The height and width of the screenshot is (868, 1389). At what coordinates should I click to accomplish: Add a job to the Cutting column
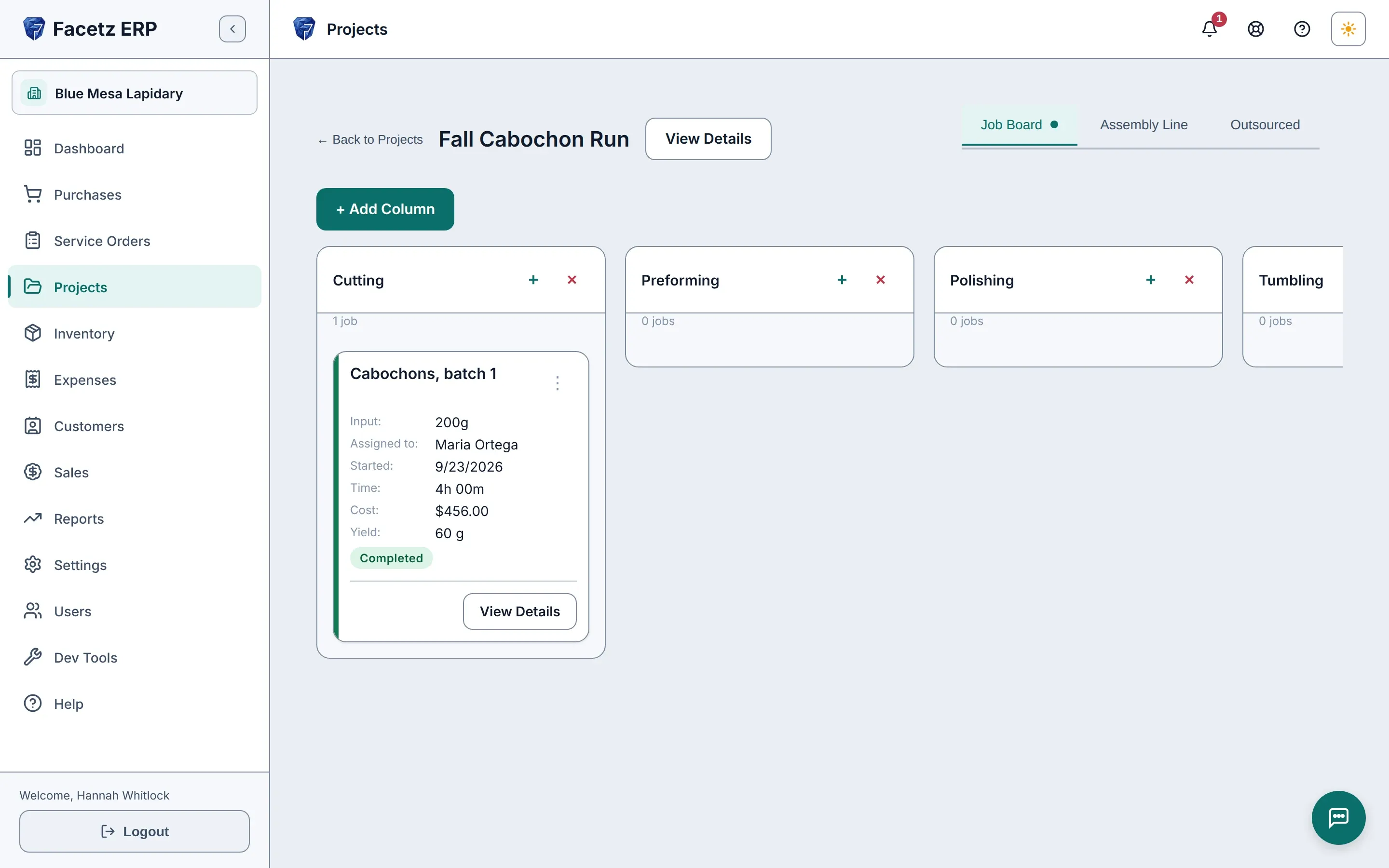[x=533, y=280]
